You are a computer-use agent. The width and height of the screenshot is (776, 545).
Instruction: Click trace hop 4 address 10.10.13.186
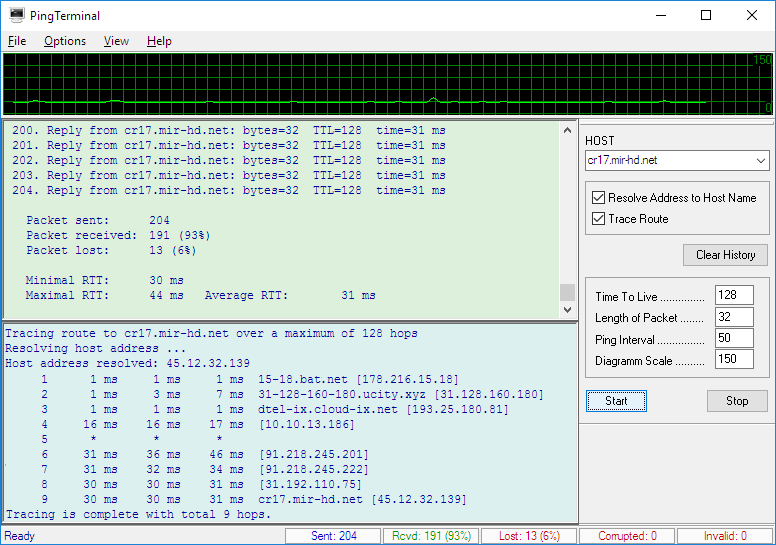pyautogui.click(x=307, y=425)
